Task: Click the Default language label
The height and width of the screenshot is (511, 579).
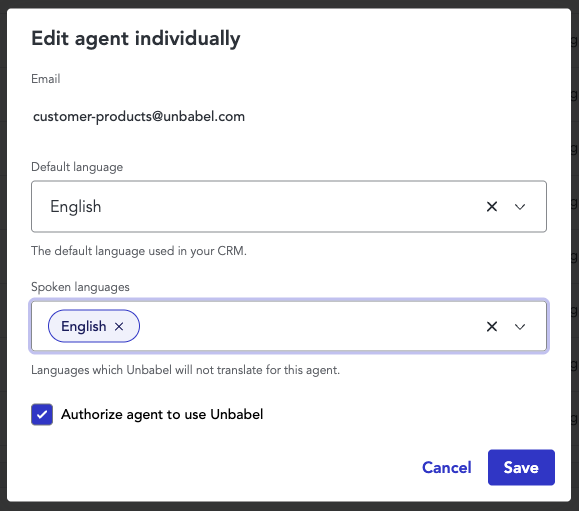Action: click(77, 167)
